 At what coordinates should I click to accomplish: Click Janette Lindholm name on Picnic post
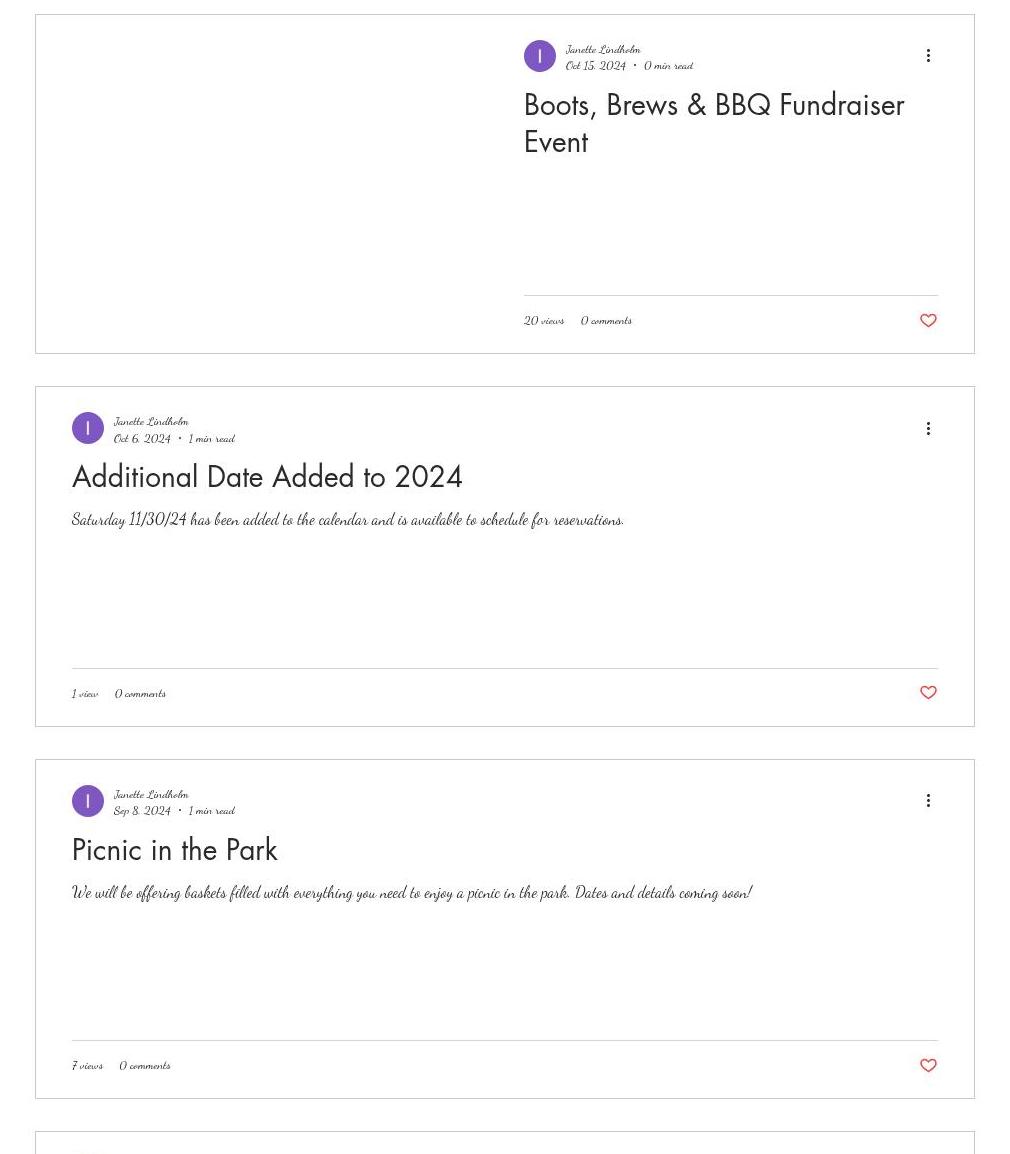151,794
